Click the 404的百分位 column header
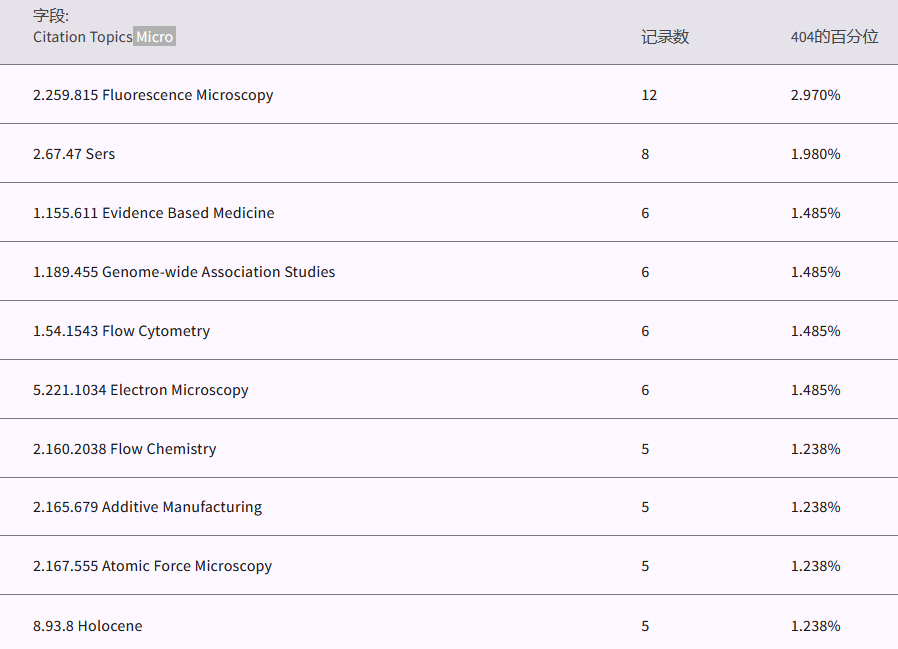898x649 pixels. 834,37
